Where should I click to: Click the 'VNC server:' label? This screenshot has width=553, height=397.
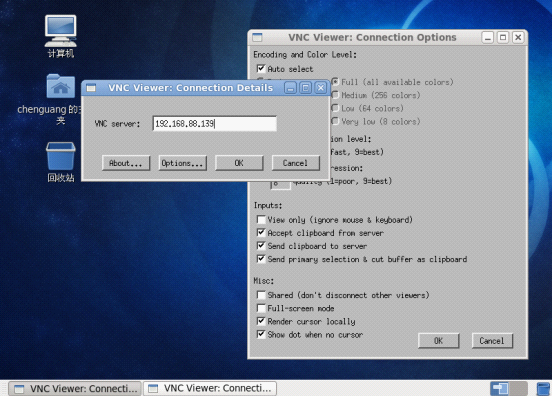[x=117, y=124]
